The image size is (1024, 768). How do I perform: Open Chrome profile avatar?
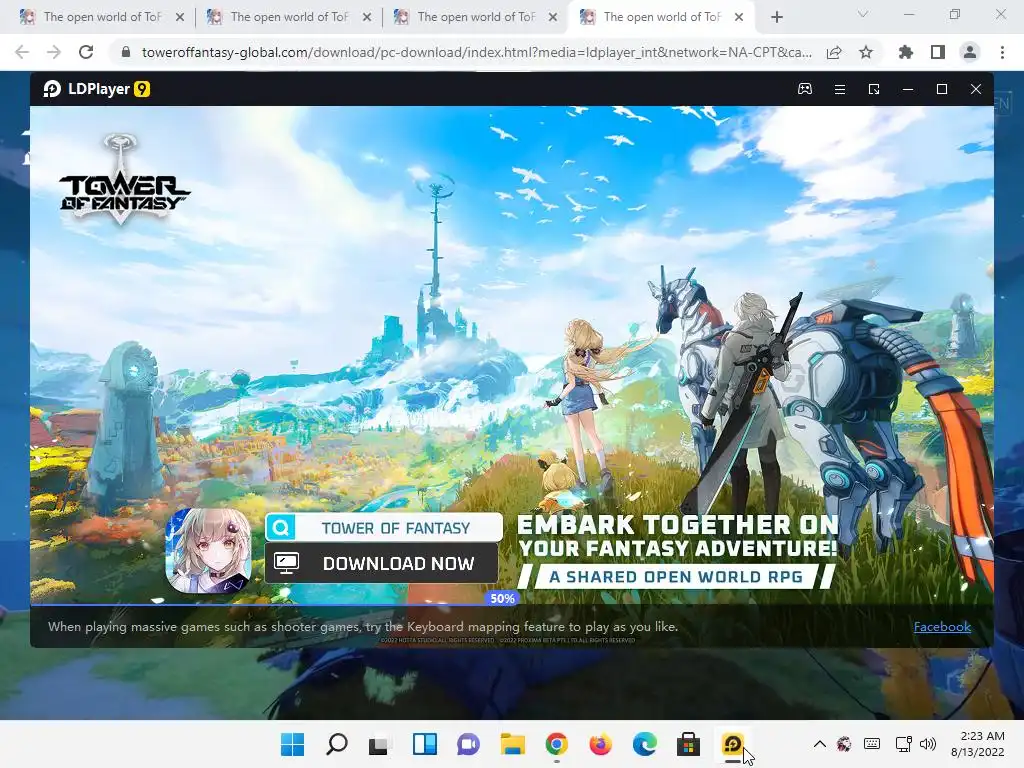pos(970,52)
